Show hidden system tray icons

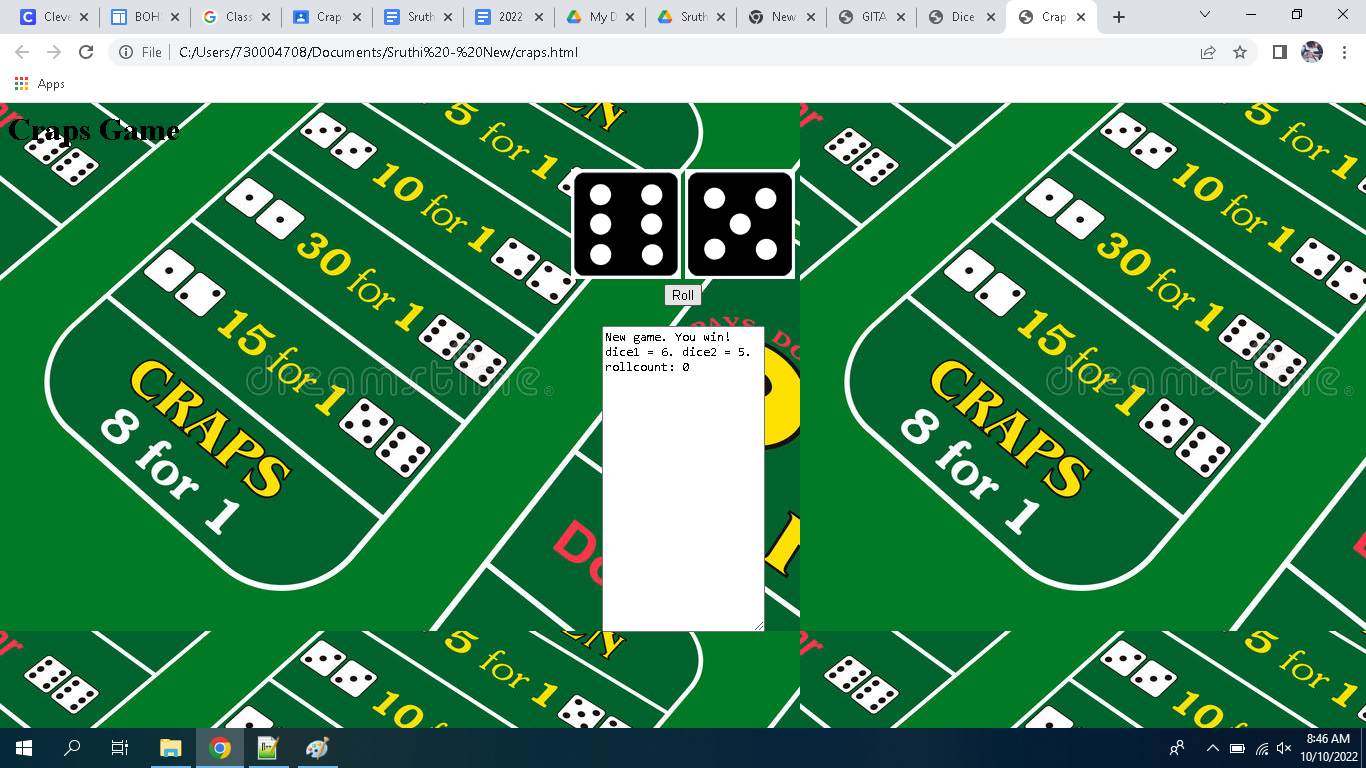pos(1213,748)
